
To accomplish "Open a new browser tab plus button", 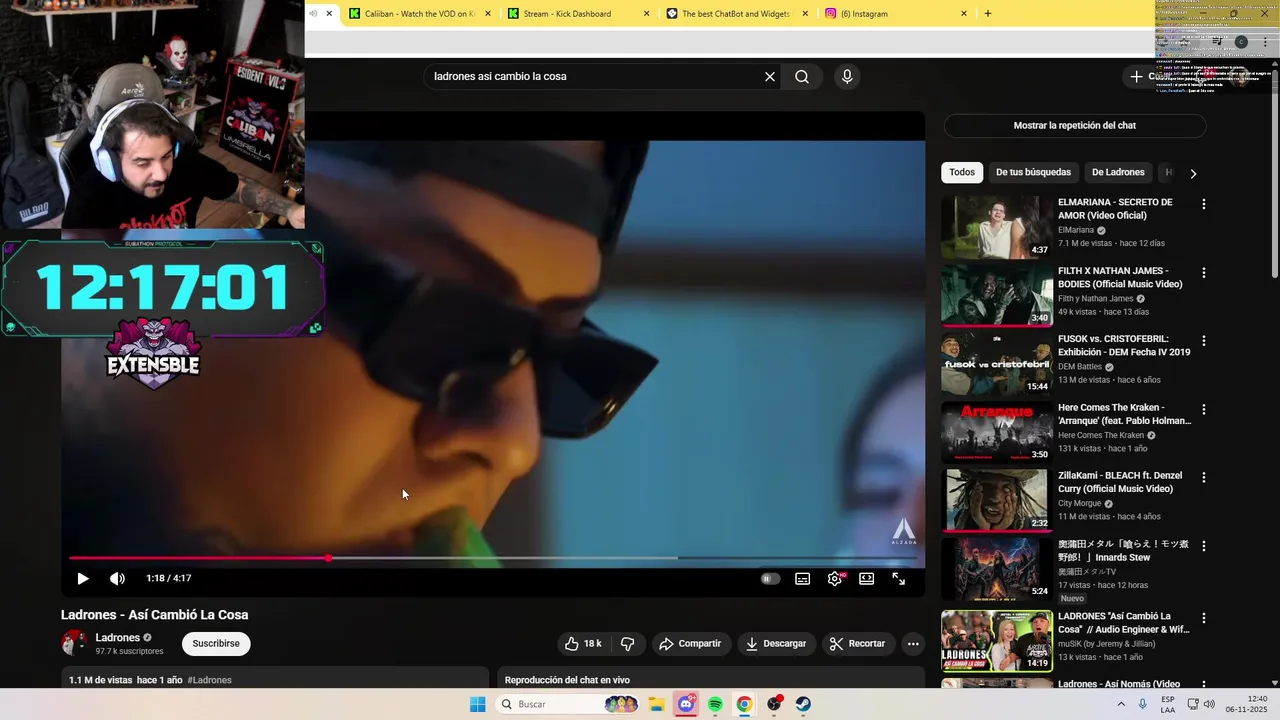I will 988,14.
